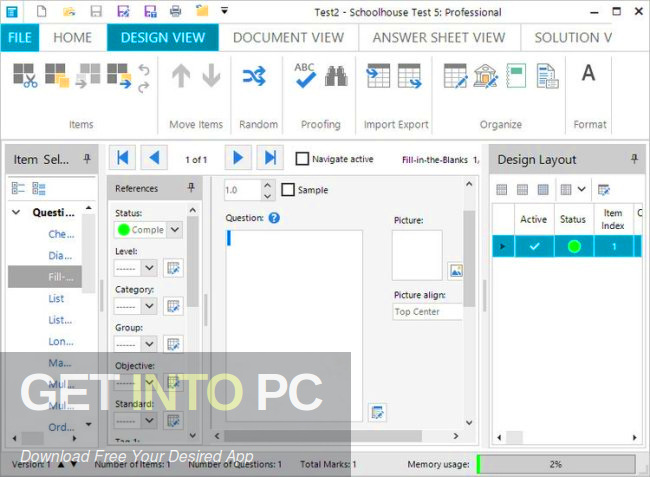Screen dimensions: 650x477
Task: Open the quick access toolbar customize arrow
Action: pos(224,11)
